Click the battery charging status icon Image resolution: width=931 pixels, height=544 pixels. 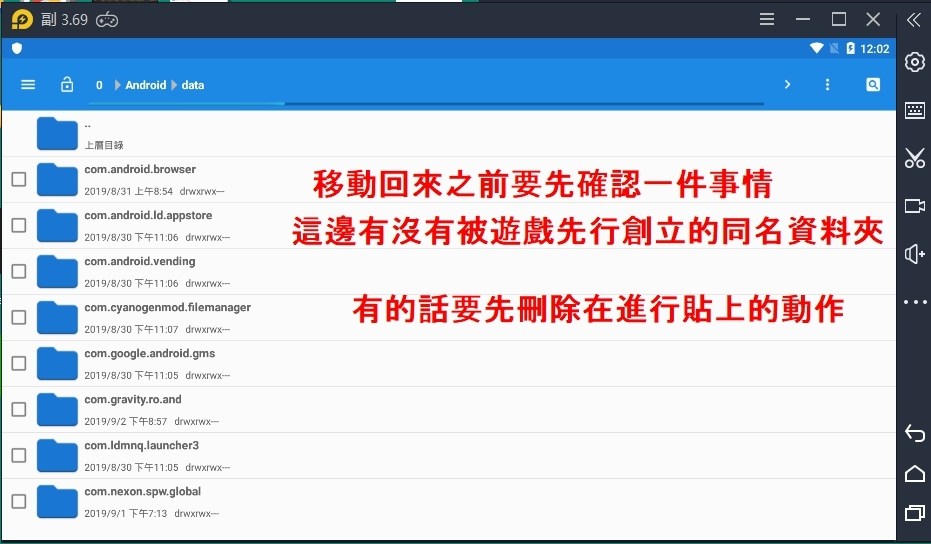point(850,48)
